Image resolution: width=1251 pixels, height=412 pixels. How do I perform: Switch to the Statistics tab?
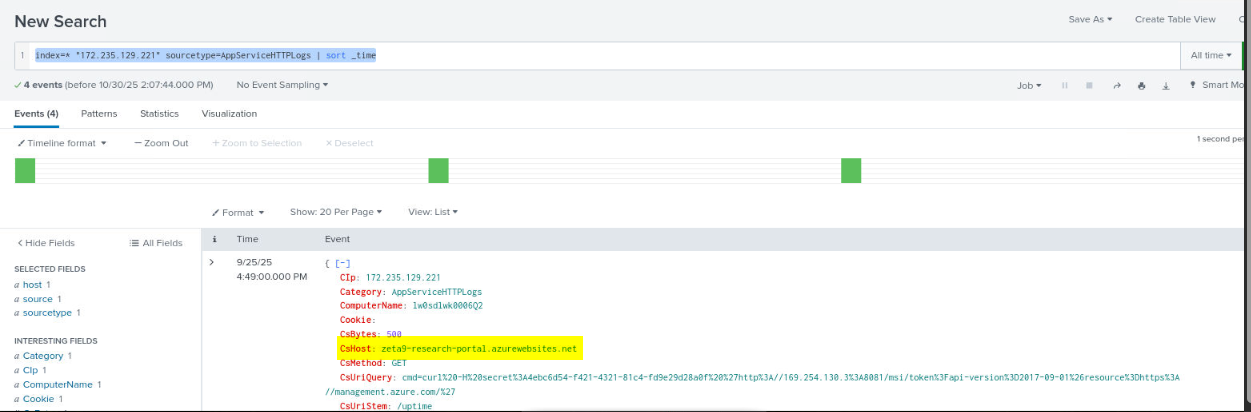(159, 114)
